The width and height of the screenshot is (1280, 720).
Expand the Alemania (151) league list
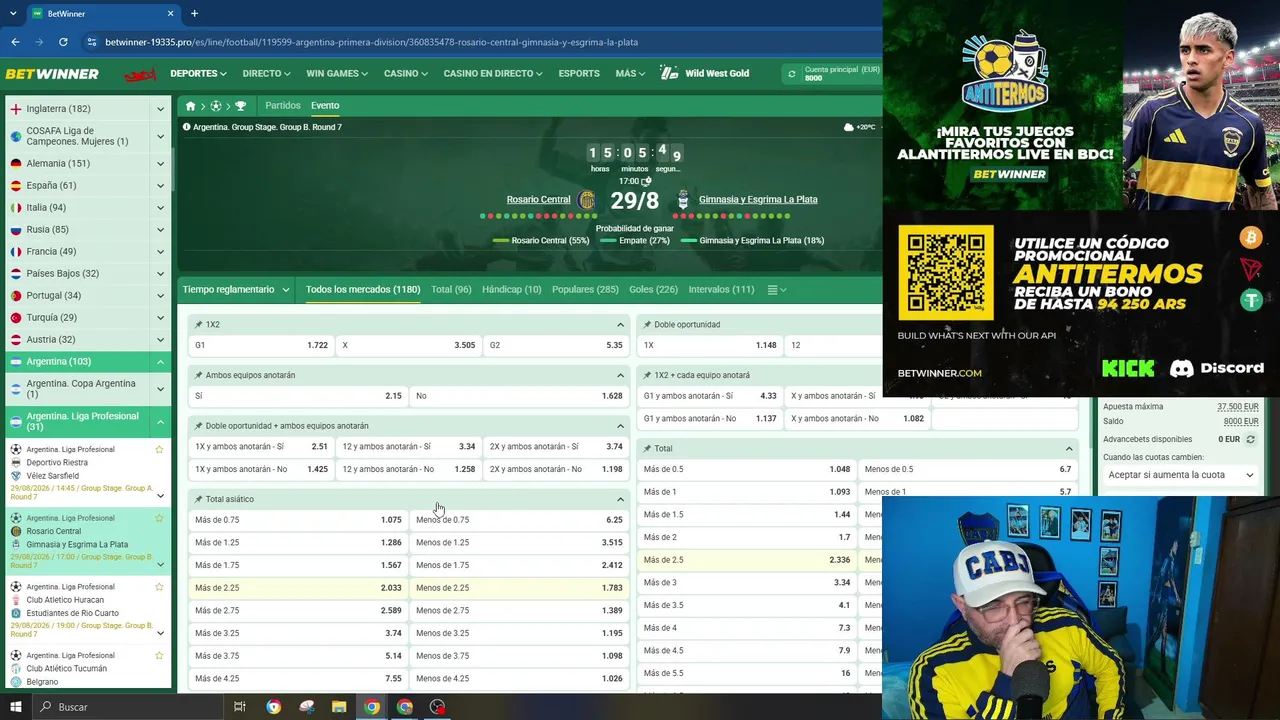[x=160, y=164]
